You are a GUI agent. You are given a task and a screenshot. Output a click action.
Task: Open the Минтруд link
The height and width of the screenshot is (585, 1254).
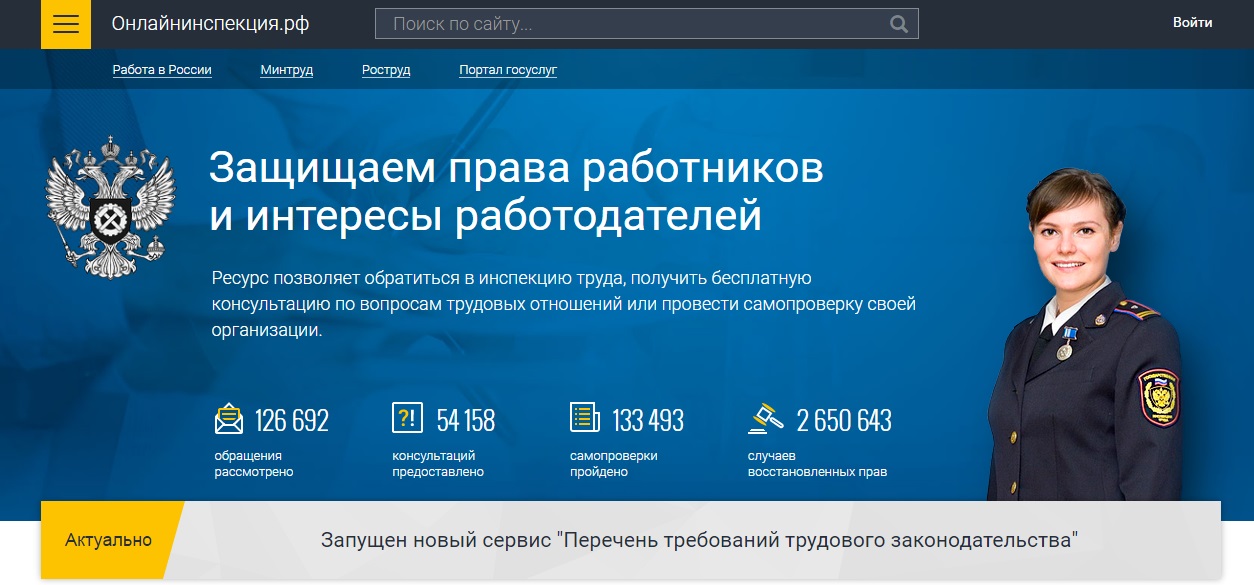point(287,70)
